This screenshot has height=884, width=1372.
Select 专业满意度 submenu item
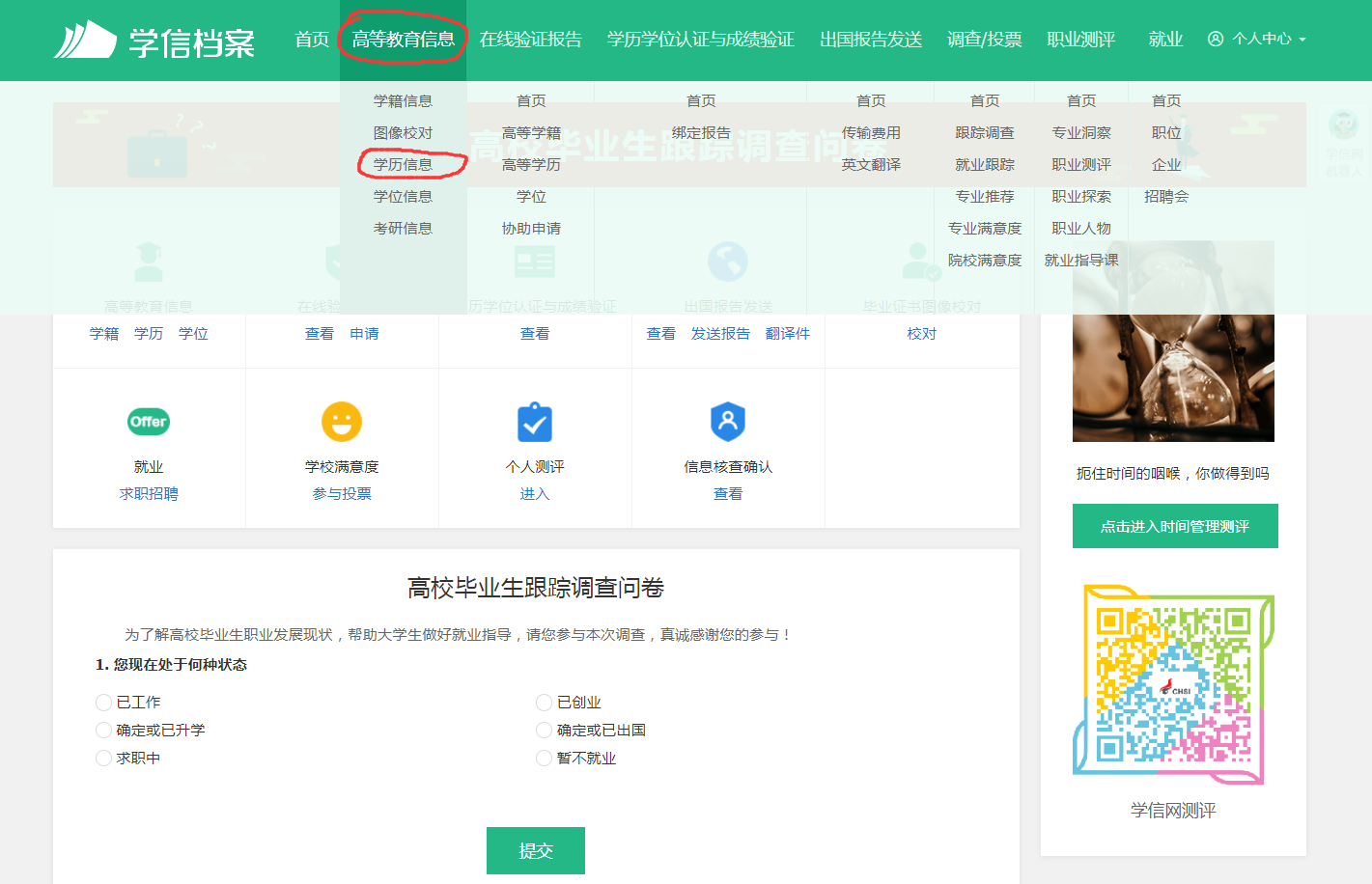(985, 228)
